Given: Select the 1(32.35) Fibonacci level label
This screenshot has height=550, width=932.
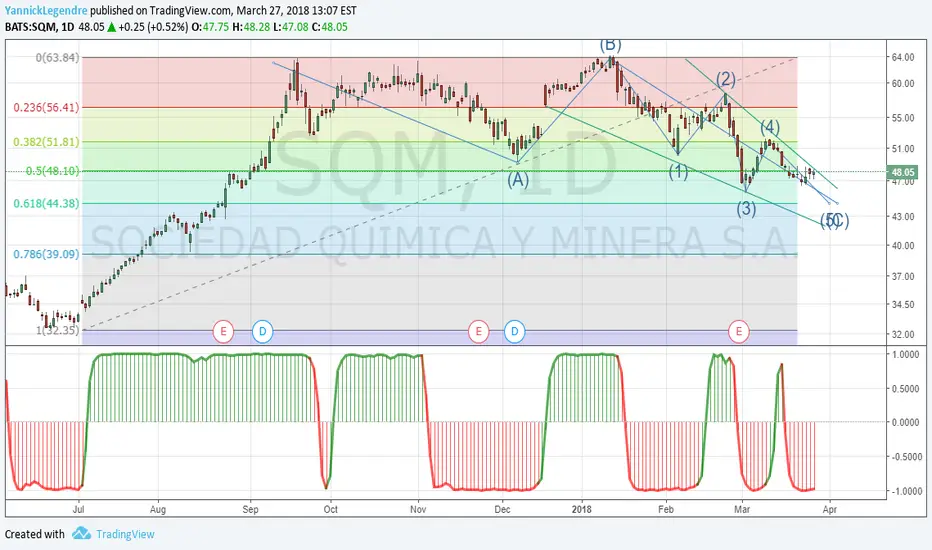Looking at the screenshot, I should (x=57, y=330).
